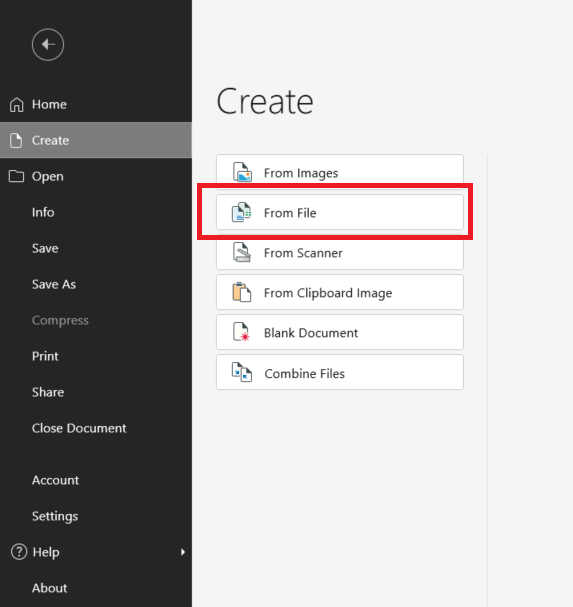Expand the Help submenu arrow

point(183,552)
